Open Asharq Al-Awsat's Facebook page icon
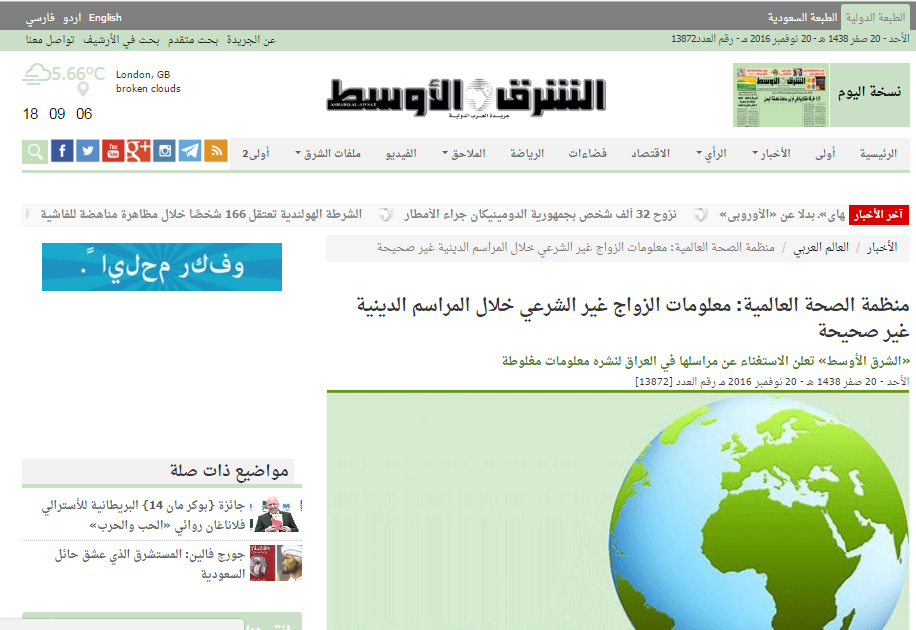916x630 pixels. pos(61,151)
